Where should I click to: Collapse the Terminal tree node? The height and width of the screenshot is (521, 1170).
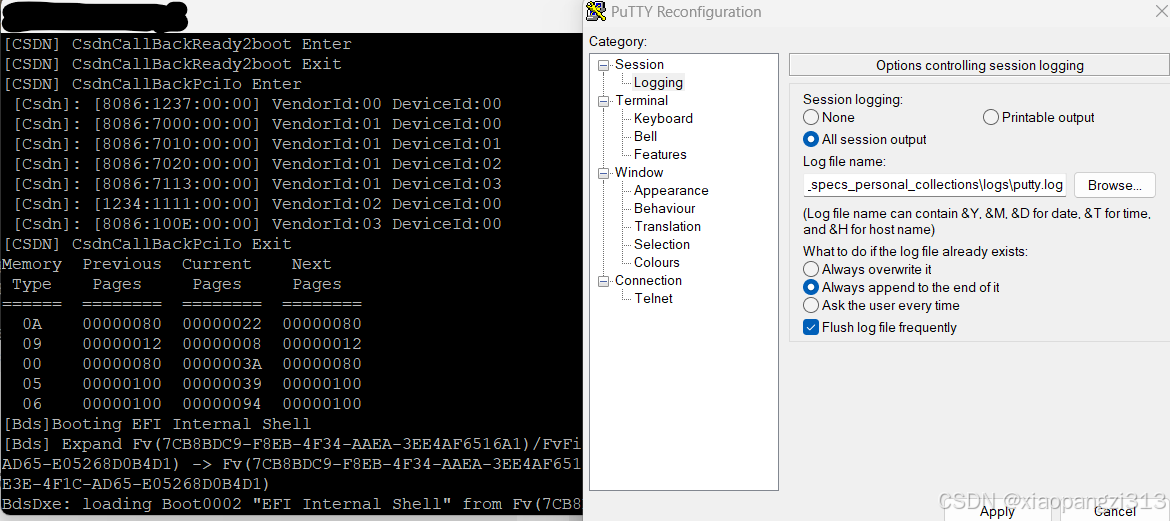coord(604,101)
